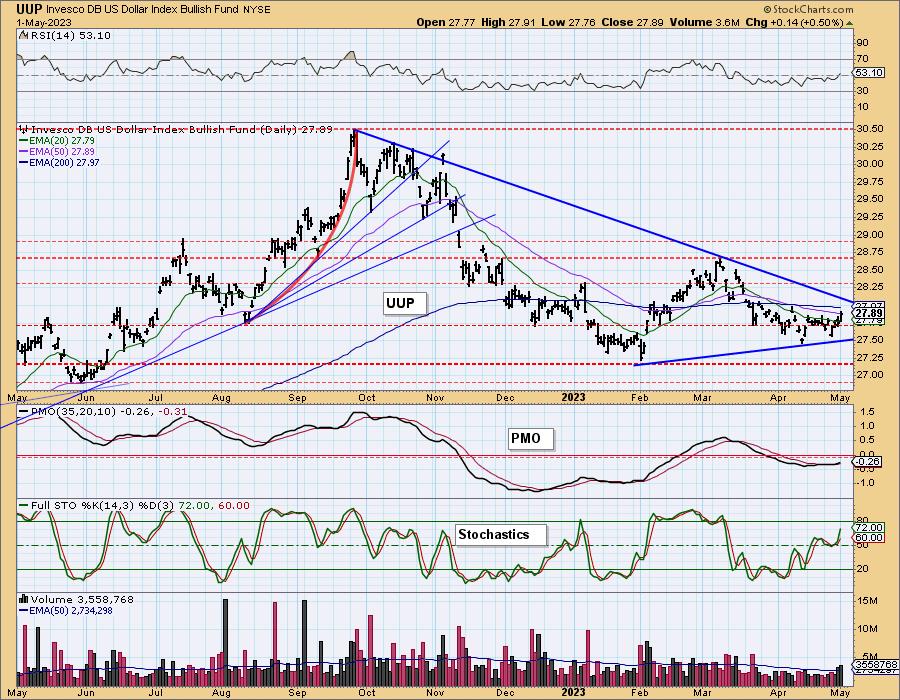Click the EMA(200) 27.97 legend entry
This screenshot has width=900, height=700.
tap(59, 162)
